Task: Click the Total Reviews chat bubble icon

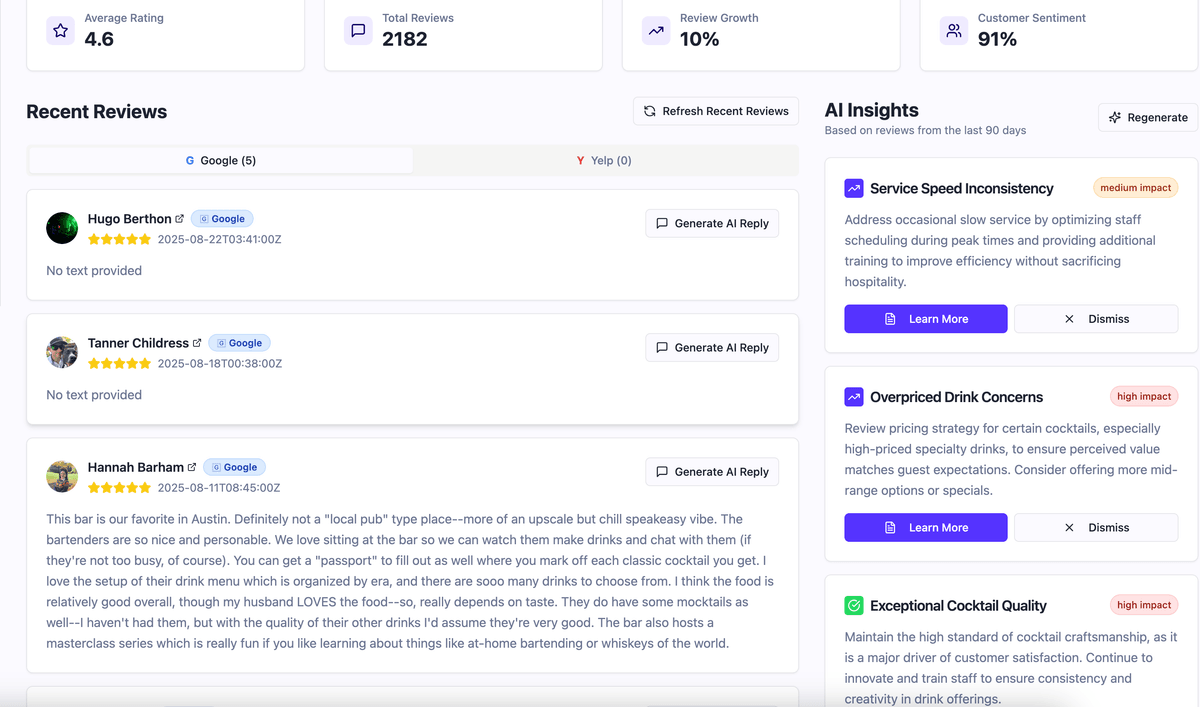Action: (358, 30)
